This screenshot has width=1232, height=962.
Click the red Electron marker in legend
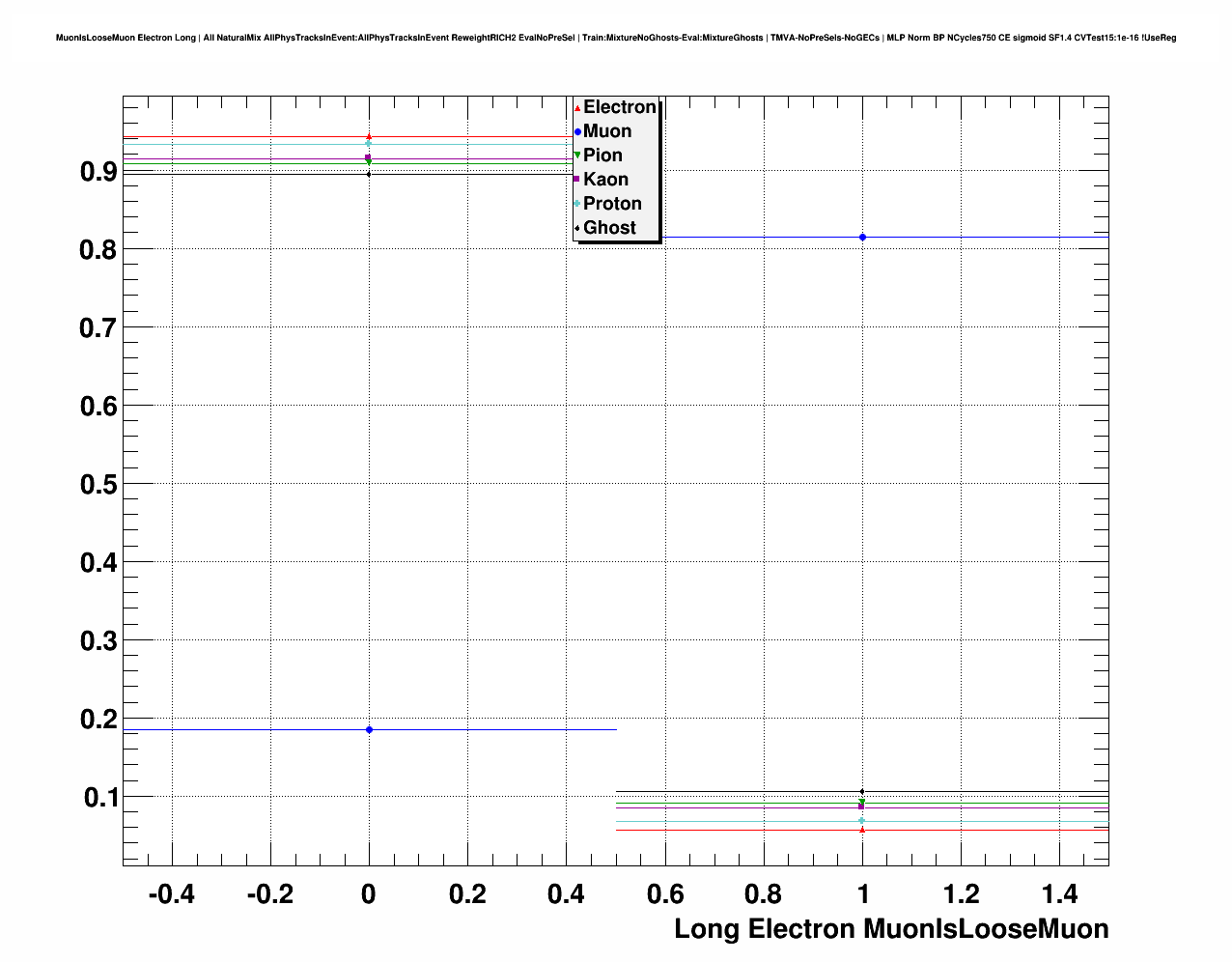(577, 107)
